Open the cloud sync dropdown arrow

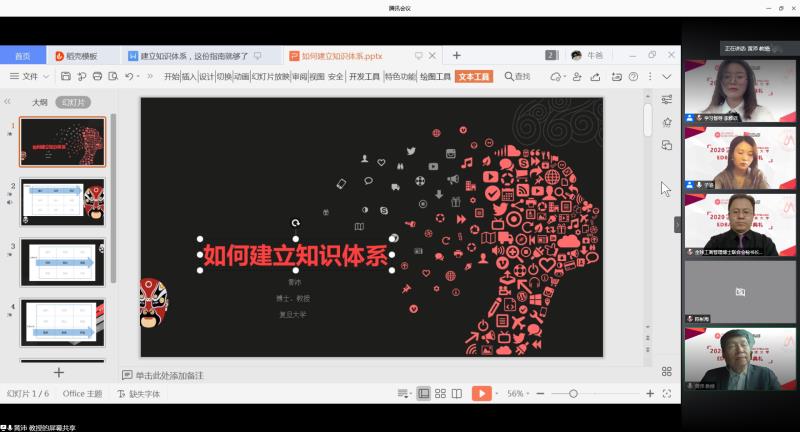pos(564,77)
